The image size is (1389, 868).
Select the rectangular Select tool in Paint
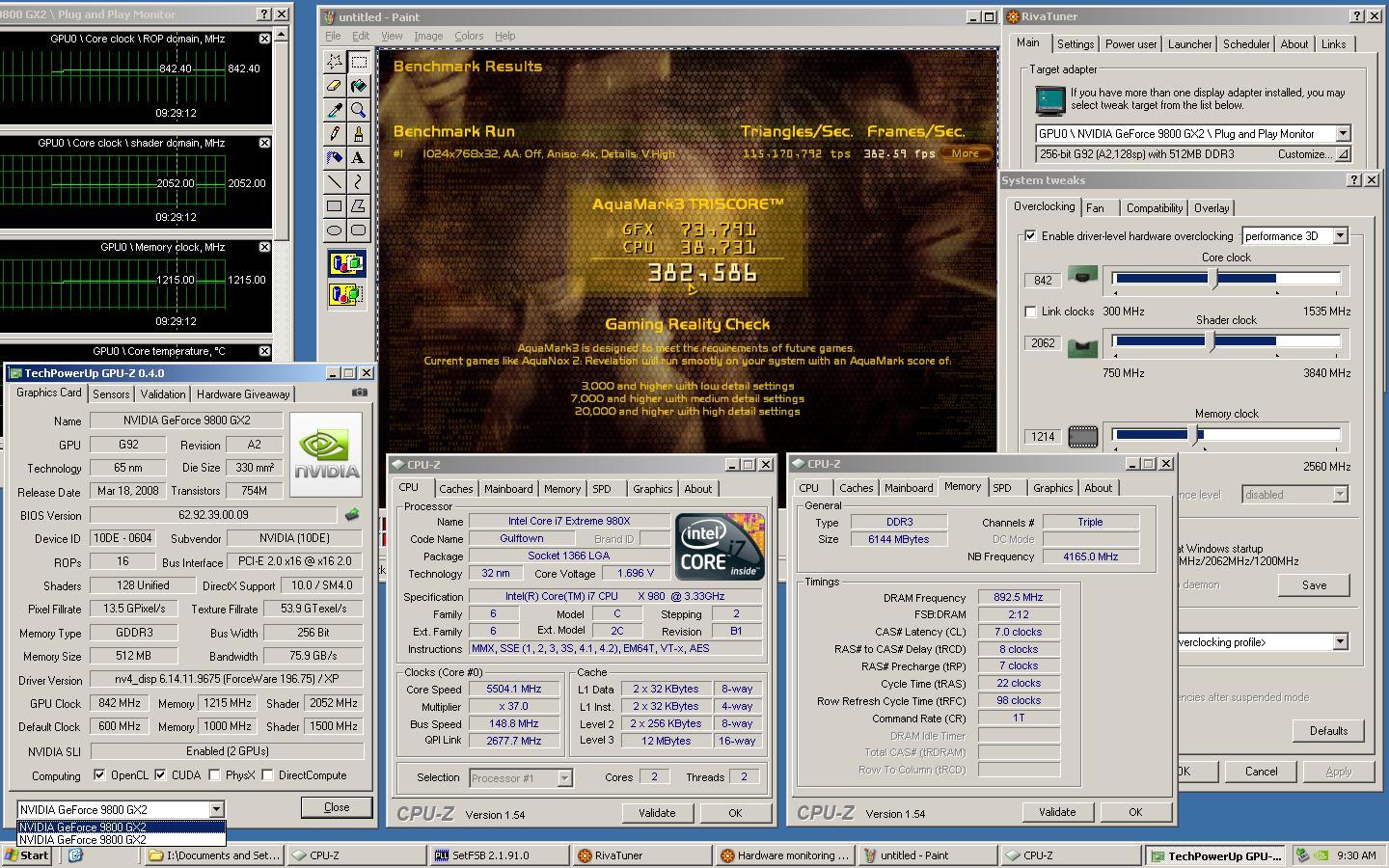tap(358, 61)
